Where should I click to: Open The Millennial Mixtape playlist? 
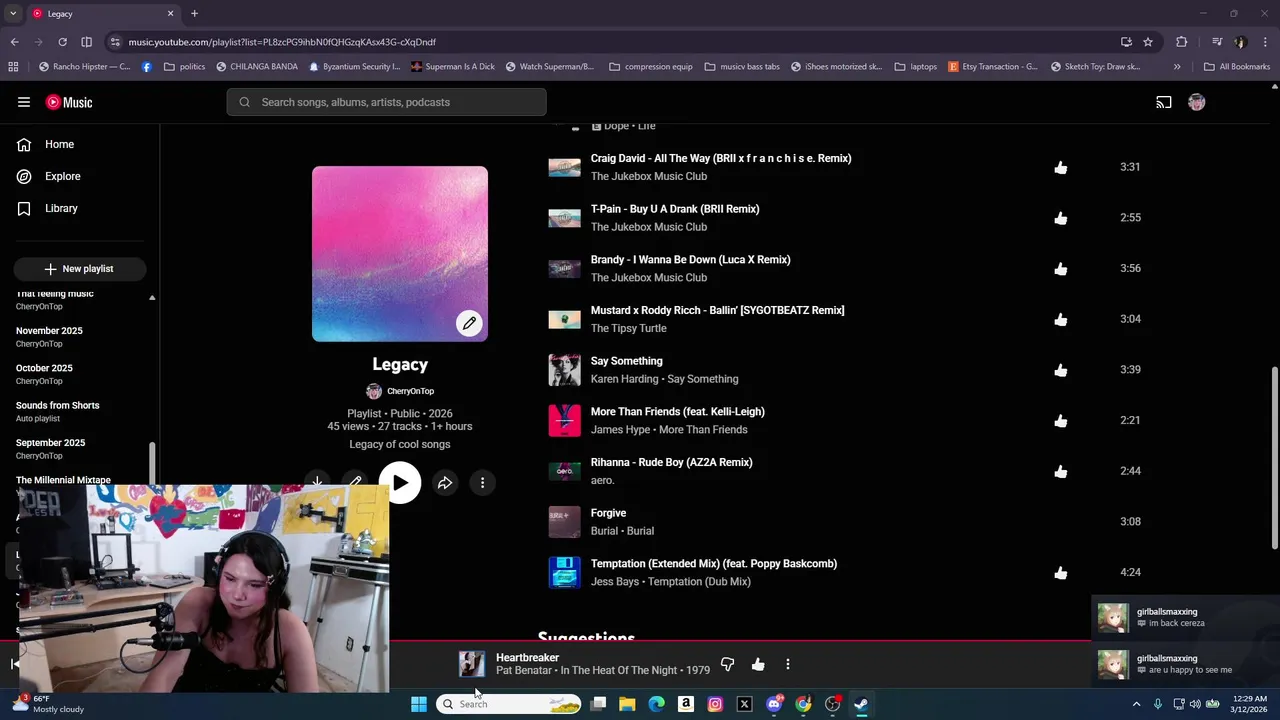63,480
